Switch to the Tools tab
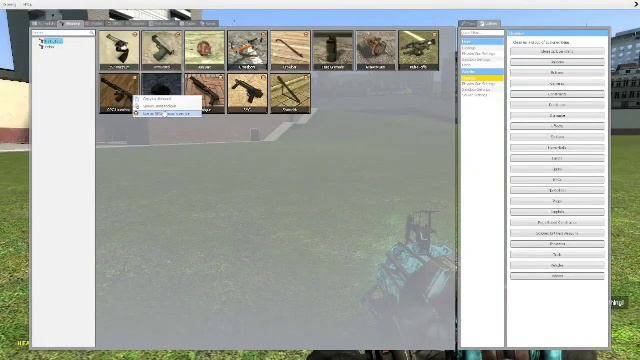The height and width of the screenshot is (360, 640). point(468,24)
